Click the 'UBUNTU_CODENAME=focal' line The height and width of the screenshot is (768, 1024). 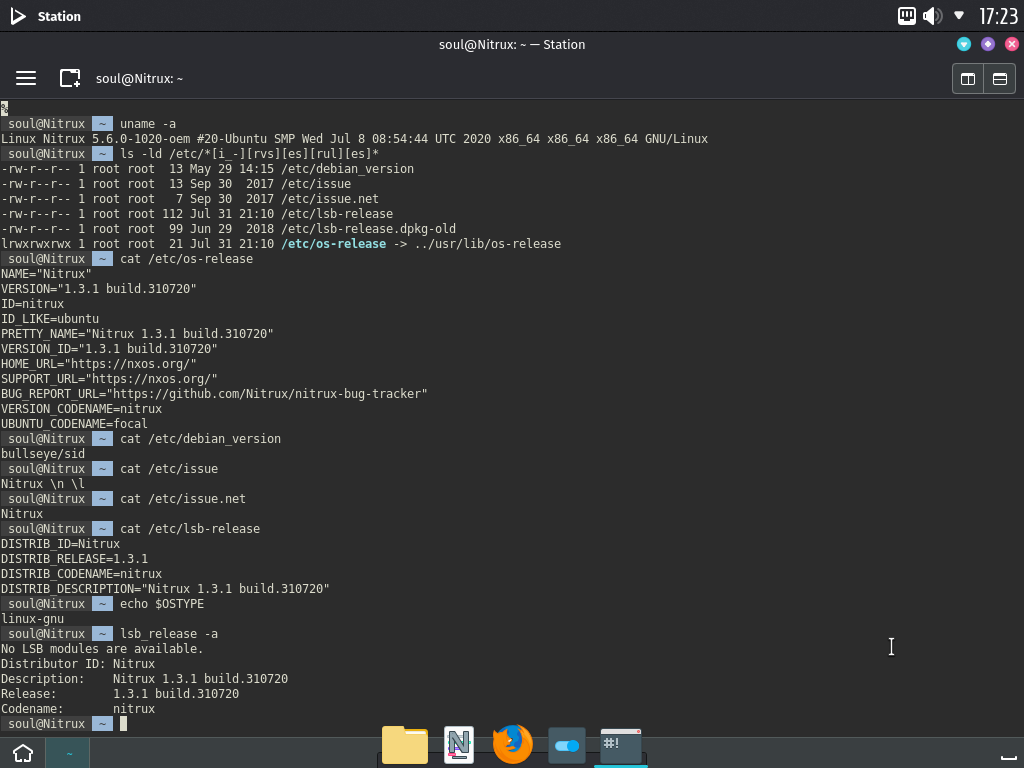74,424
